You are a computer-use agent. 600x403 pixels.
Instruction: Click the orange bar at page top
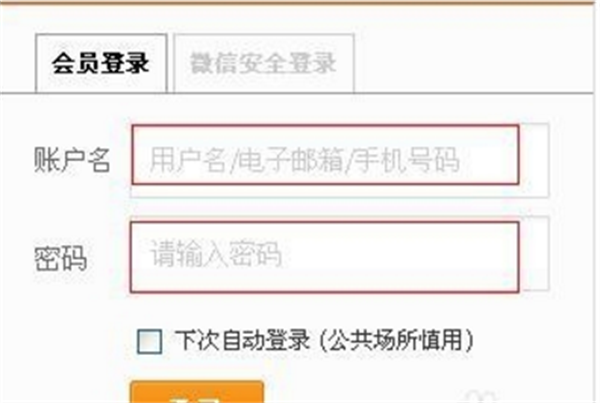(x=300, y=2)
